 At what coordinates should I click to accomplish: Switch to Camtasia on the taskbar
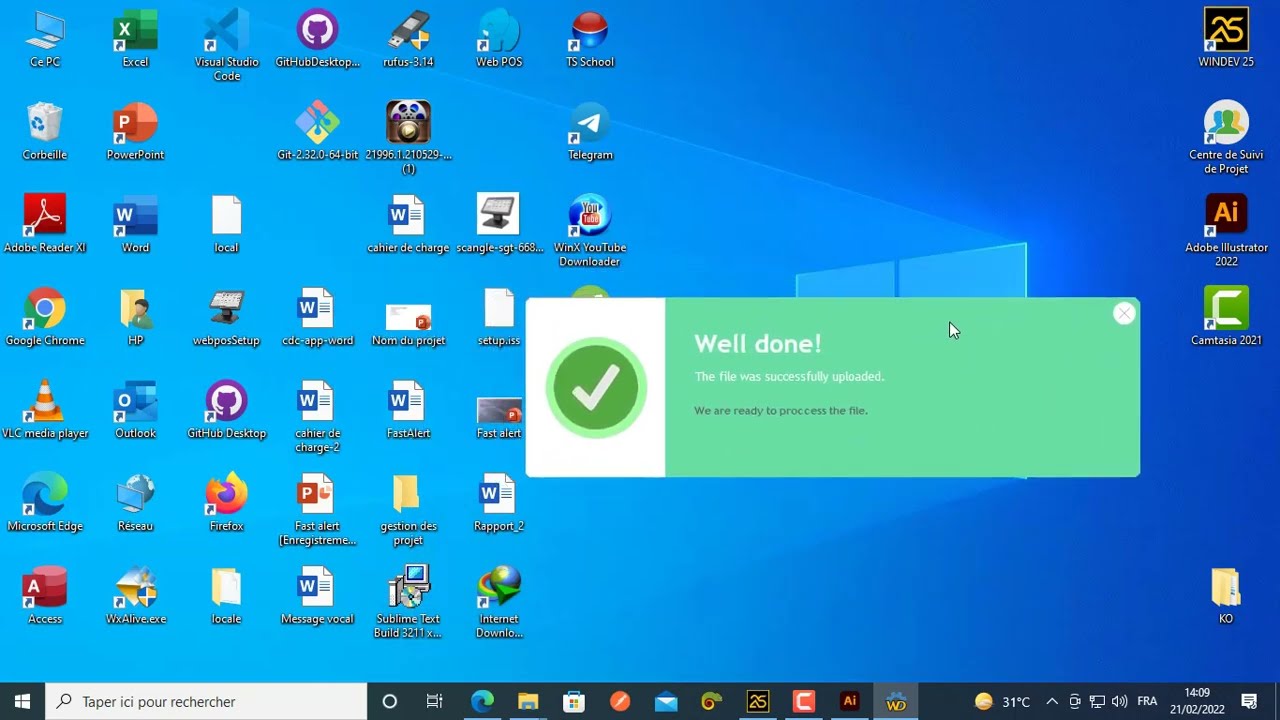[x=804, y=701]
